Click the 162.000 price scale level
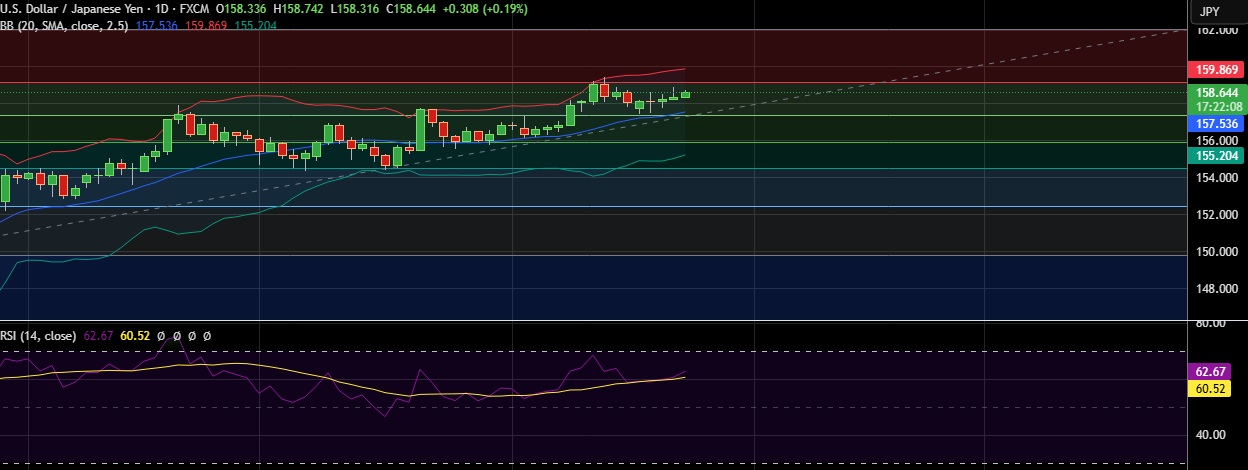The height and width of the screenshot is (470, 1248). tap(1212, 32)
